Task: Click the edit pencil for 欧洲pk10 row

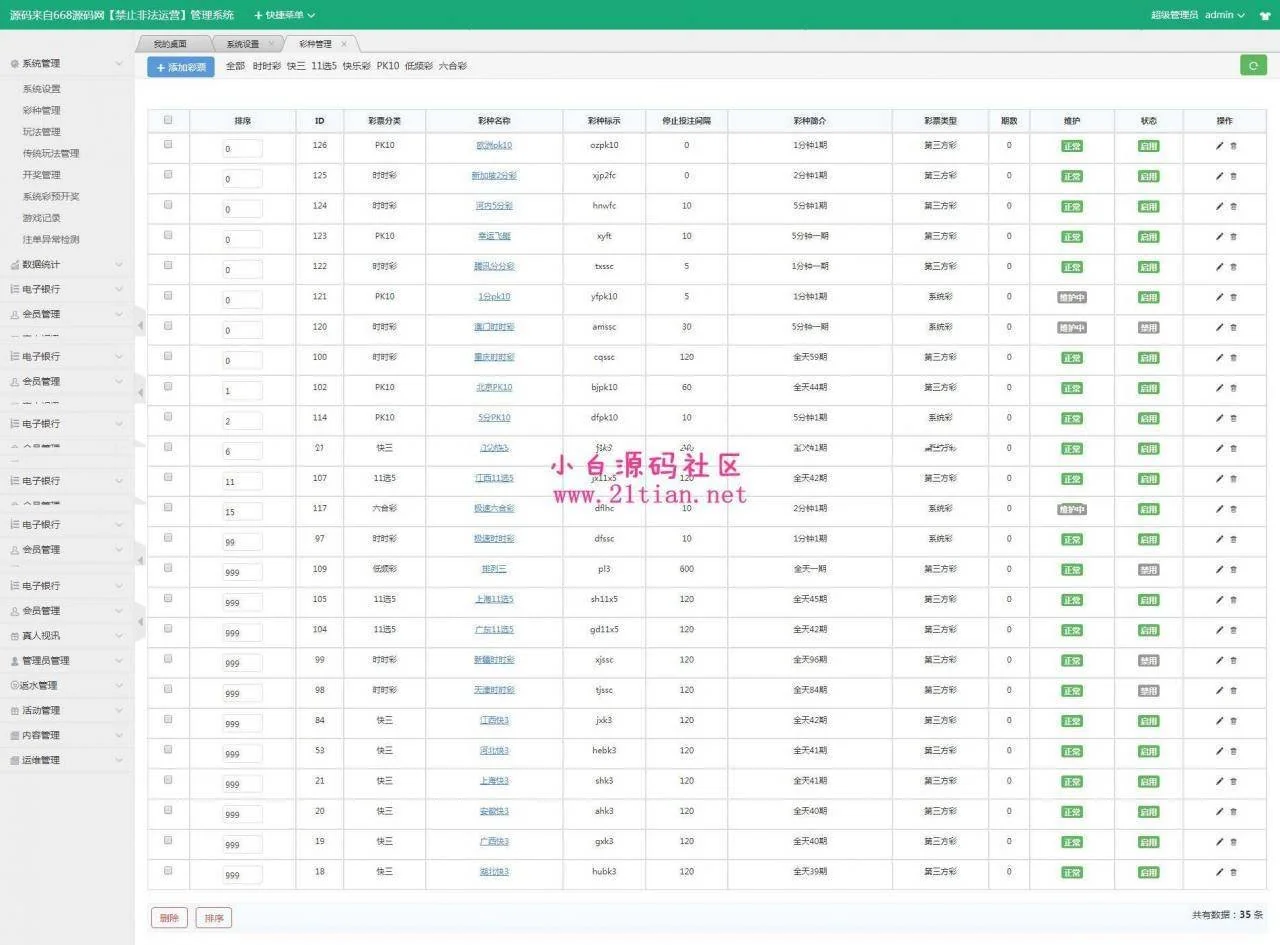Action: (1219, 146)
